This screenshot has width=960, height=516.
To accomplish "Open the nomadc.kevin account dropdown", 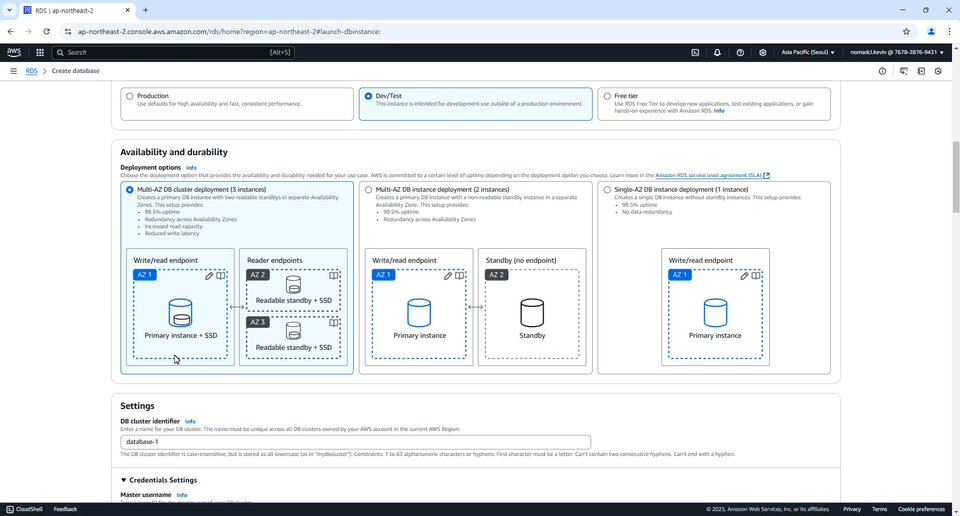I will tap(897, 53).
